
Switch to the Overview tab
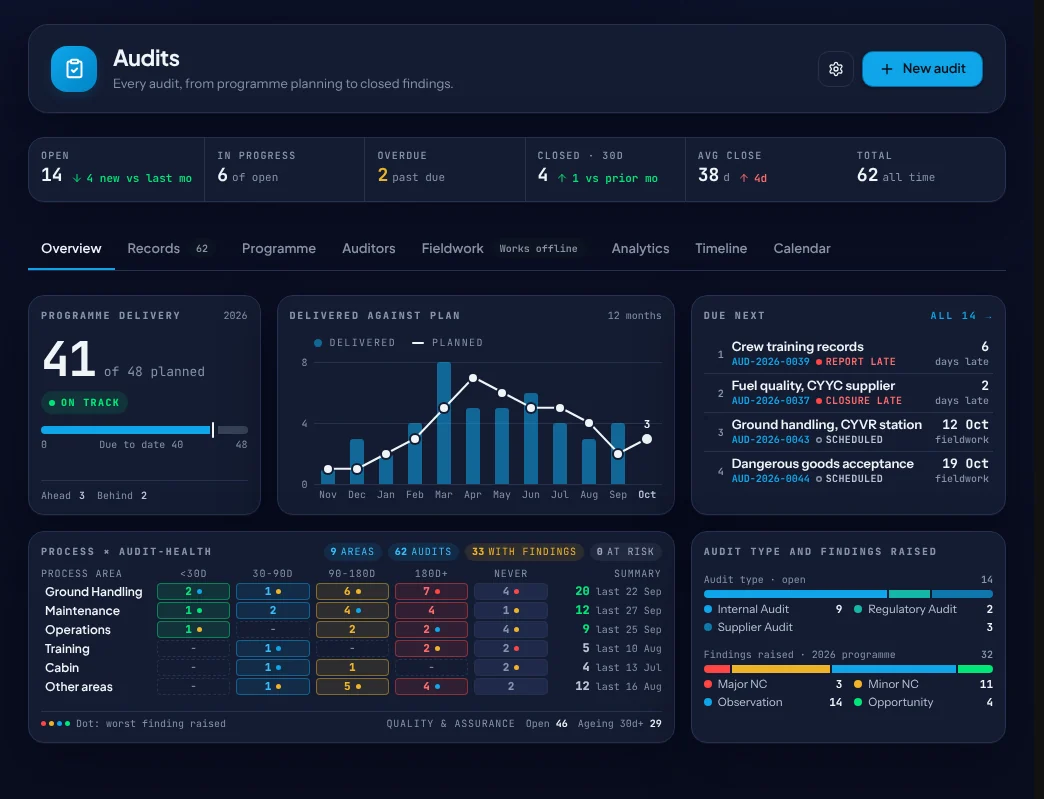71,248
